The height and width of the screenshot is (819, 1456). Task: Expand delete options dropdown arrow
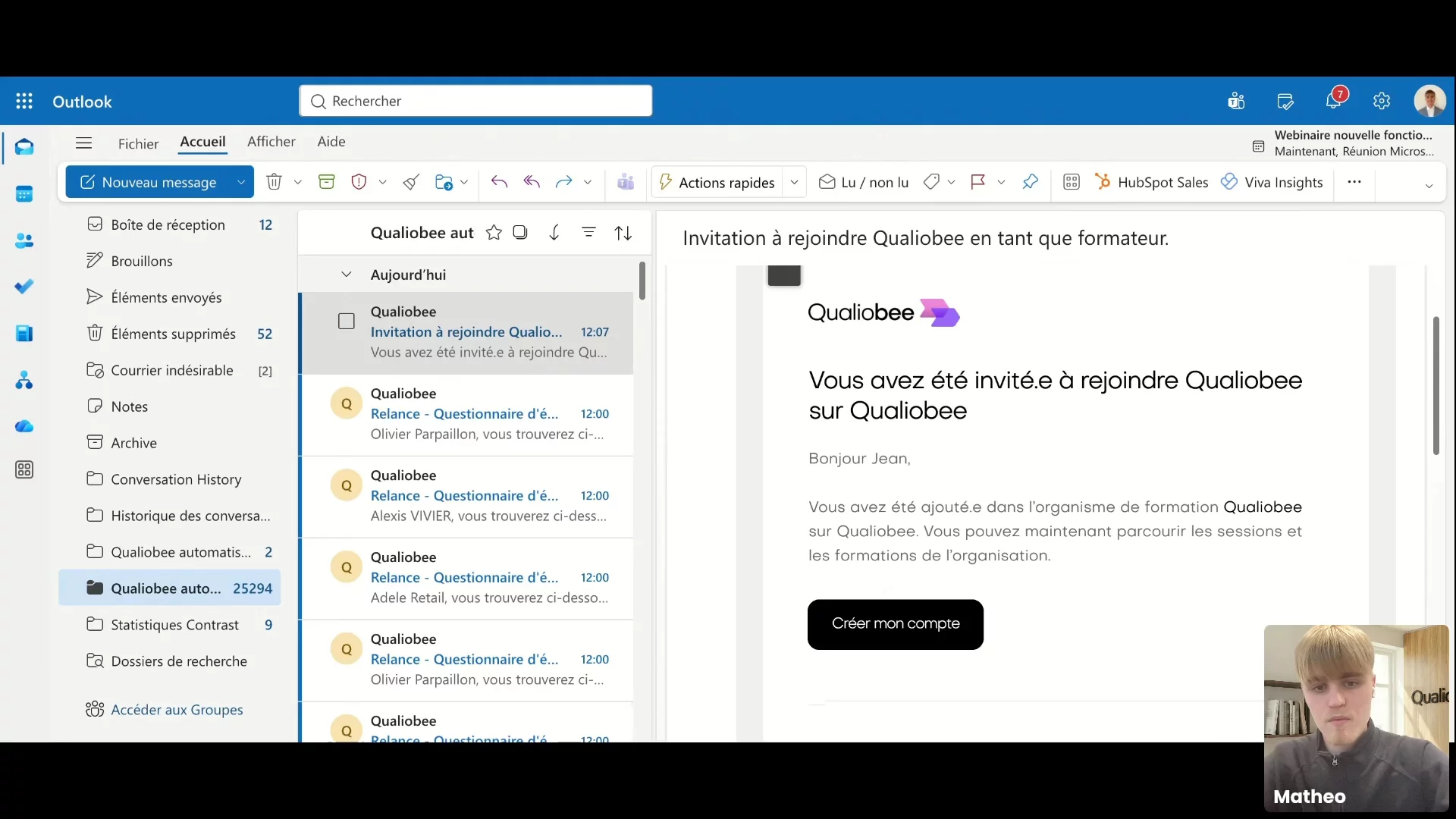298,182
